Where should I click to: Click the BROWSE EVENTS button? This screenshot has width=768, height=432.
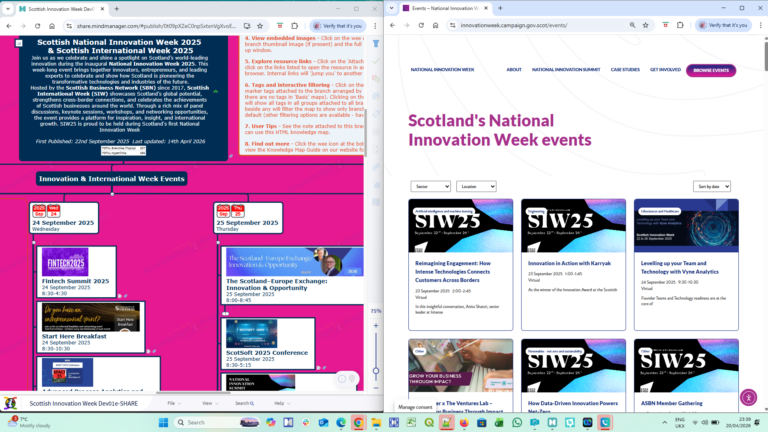[x=711, y=70]
